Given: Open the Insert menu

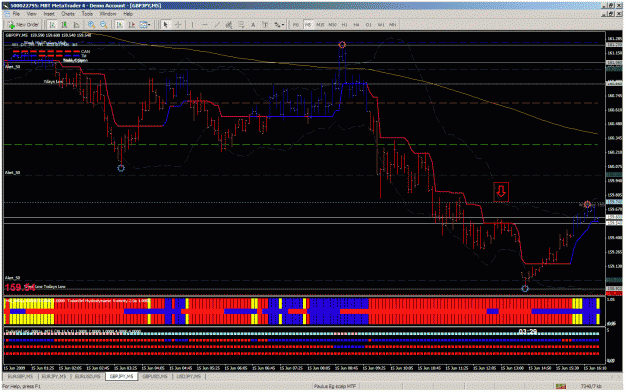Looking at the screenshot, I should tap(49, 14).
